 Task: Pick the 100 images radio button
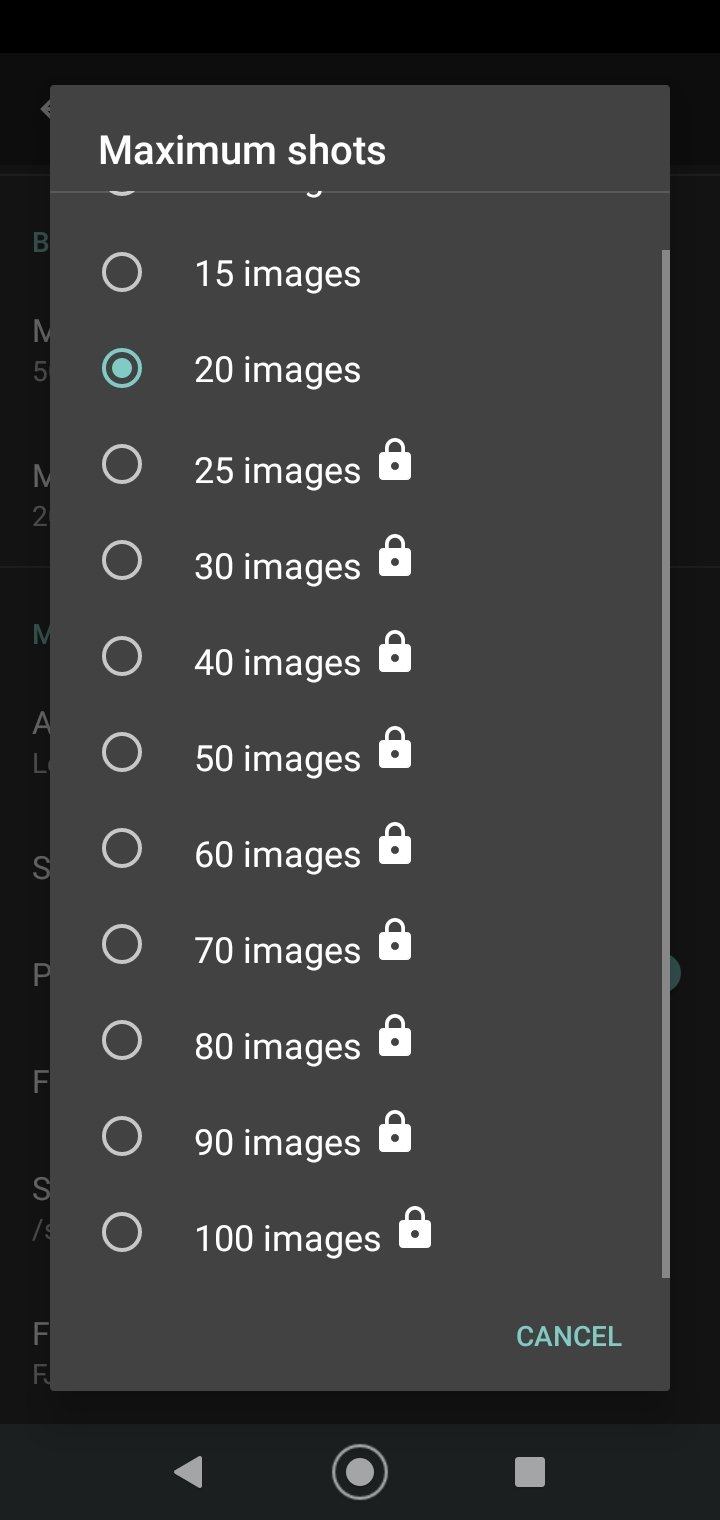[122, 1232]
